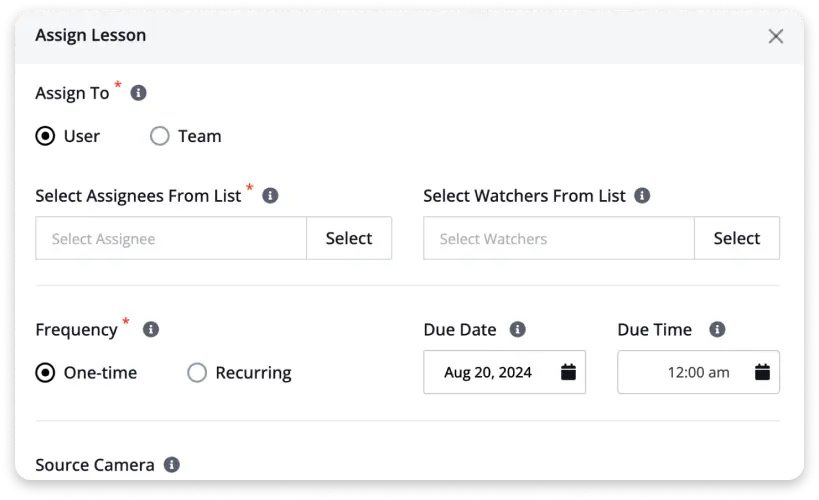Click the info icon beside Frequency
This screenshot has height=500, width=819.
coord(151,329)
